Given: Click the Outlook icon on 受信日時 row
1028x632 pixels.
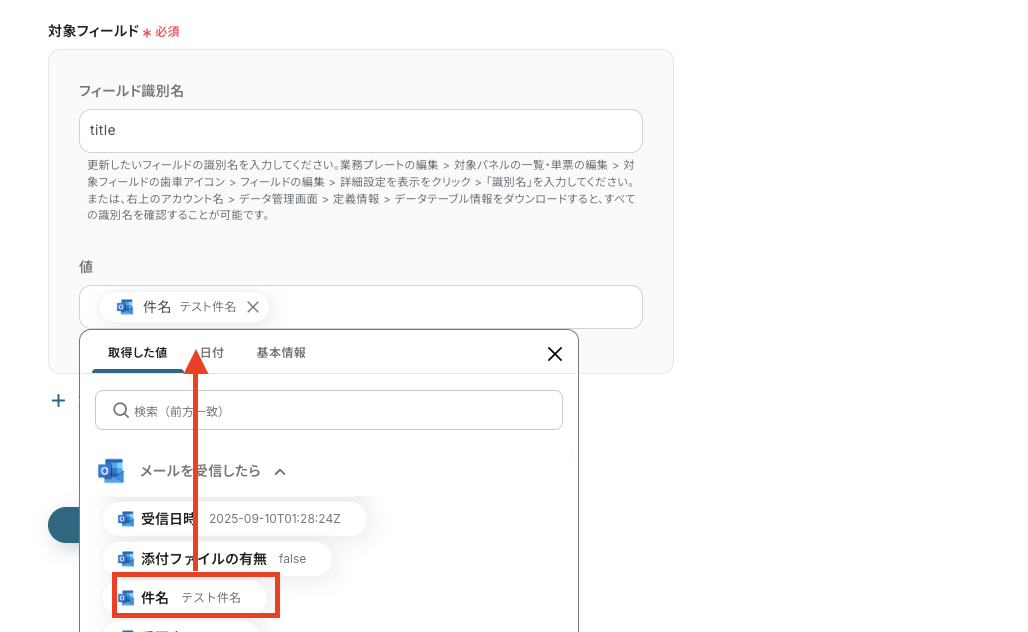Looking at the screenshot, I should (126, 519).
